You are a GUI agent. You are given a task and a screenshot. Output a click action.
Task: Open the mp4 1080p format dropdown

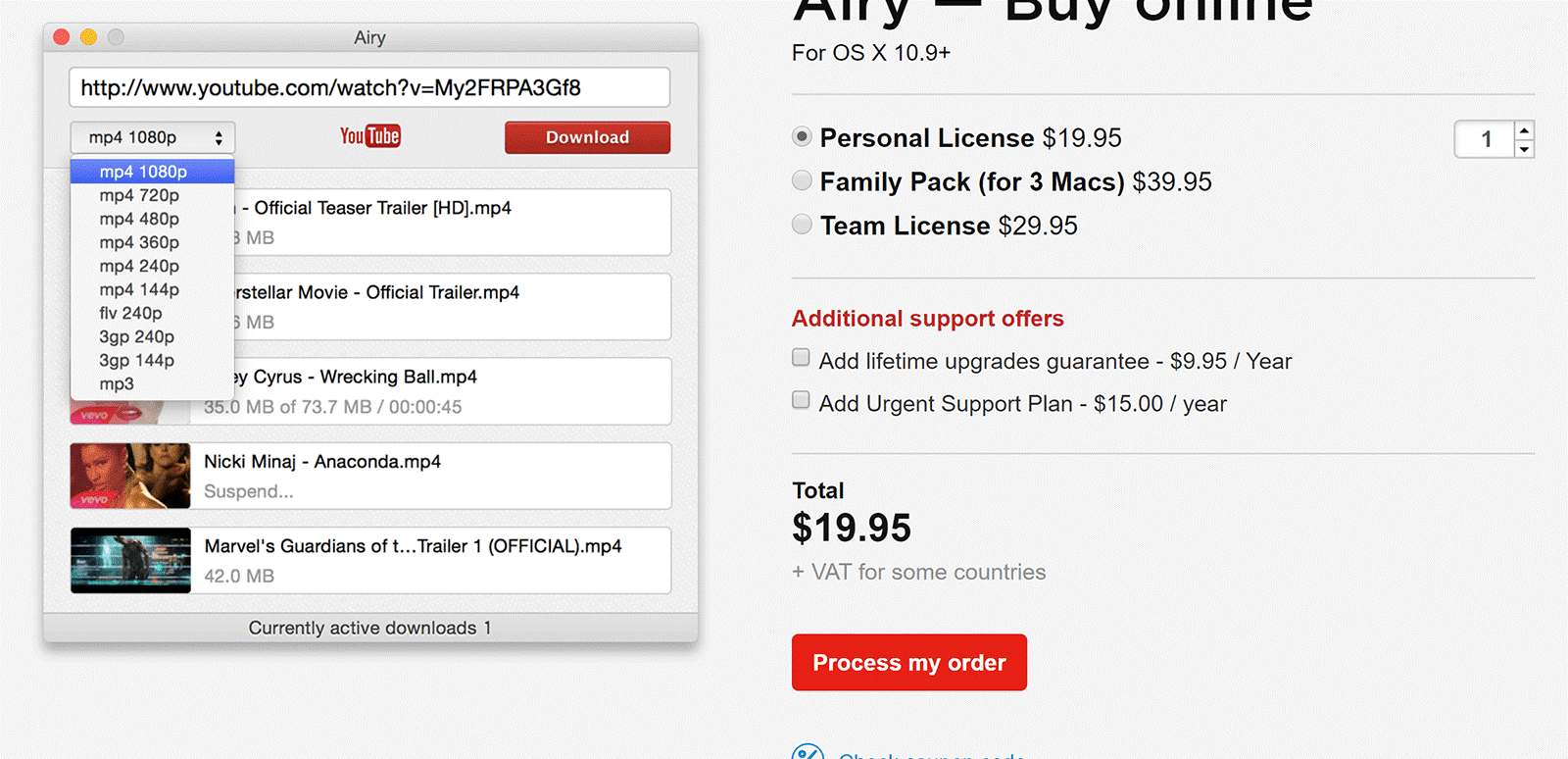pyautogui.click(x=153, y=137)
